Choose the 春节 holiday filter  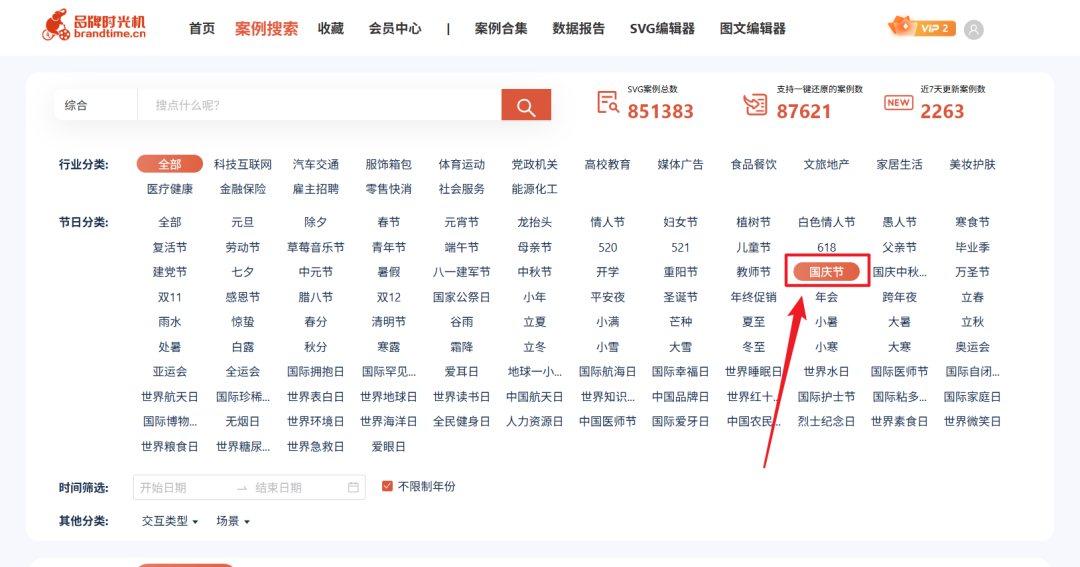[388, 222]
